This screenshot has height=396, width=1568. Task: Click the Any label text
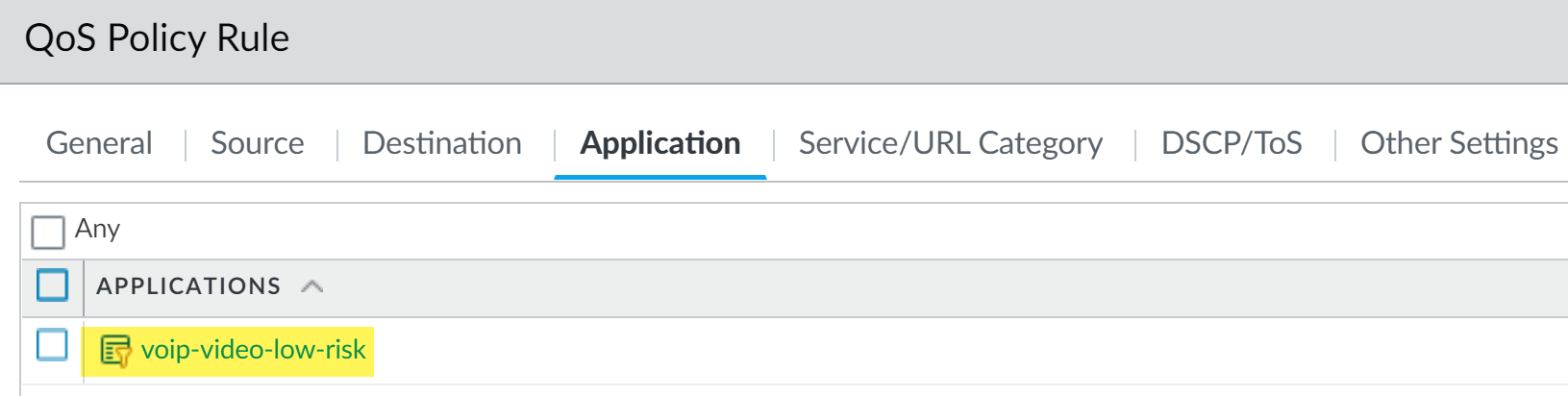[x=97, y=229]
